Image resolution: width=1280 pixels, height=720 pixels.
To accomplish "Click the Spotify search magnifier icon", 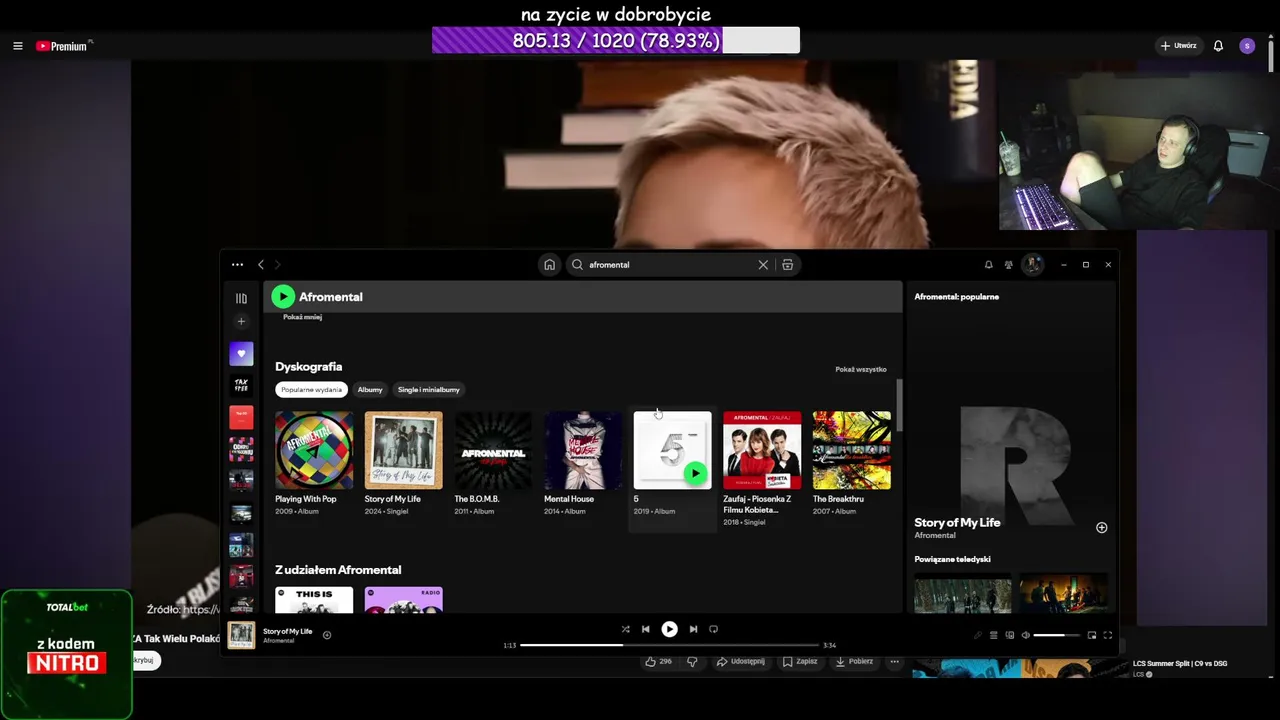I will [x=577, y=265].
